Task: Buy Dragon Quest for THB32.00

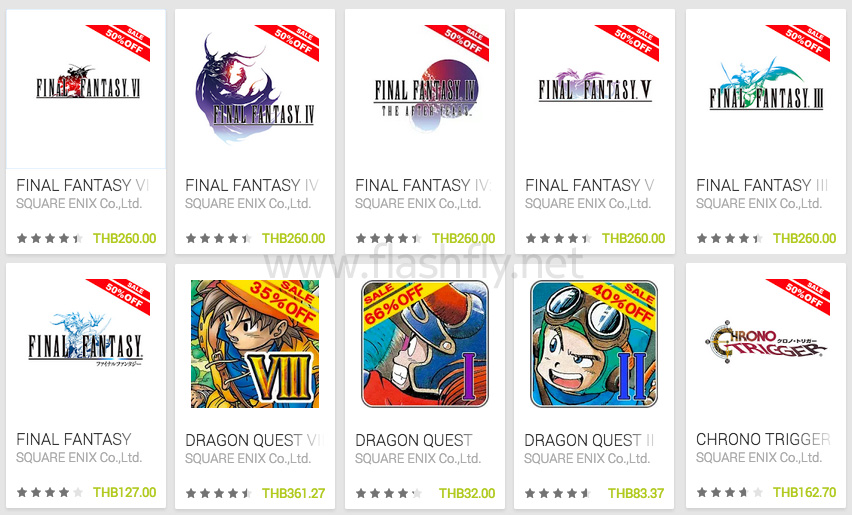Action: (x=467, y=493)
